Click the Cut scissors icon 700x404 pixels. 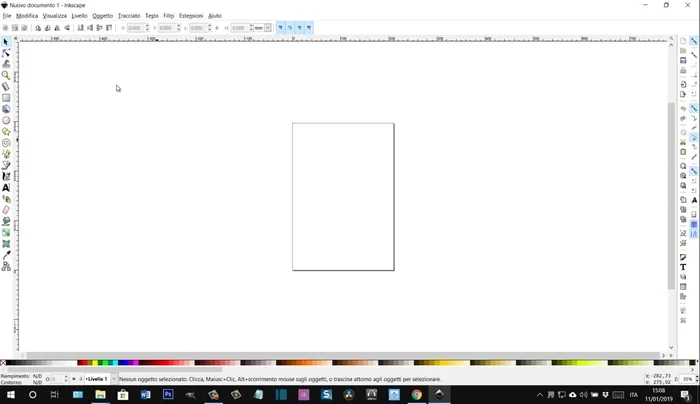(683, 142)
